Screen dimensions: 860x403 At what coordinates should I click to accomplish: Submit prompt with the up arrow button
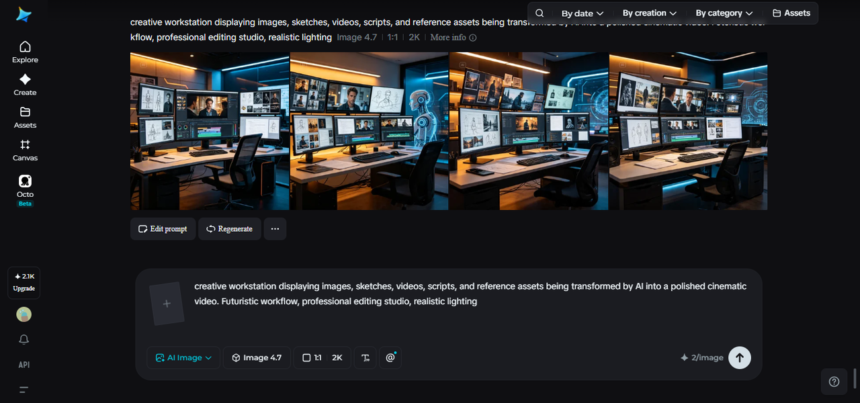[x=739, y=357]
